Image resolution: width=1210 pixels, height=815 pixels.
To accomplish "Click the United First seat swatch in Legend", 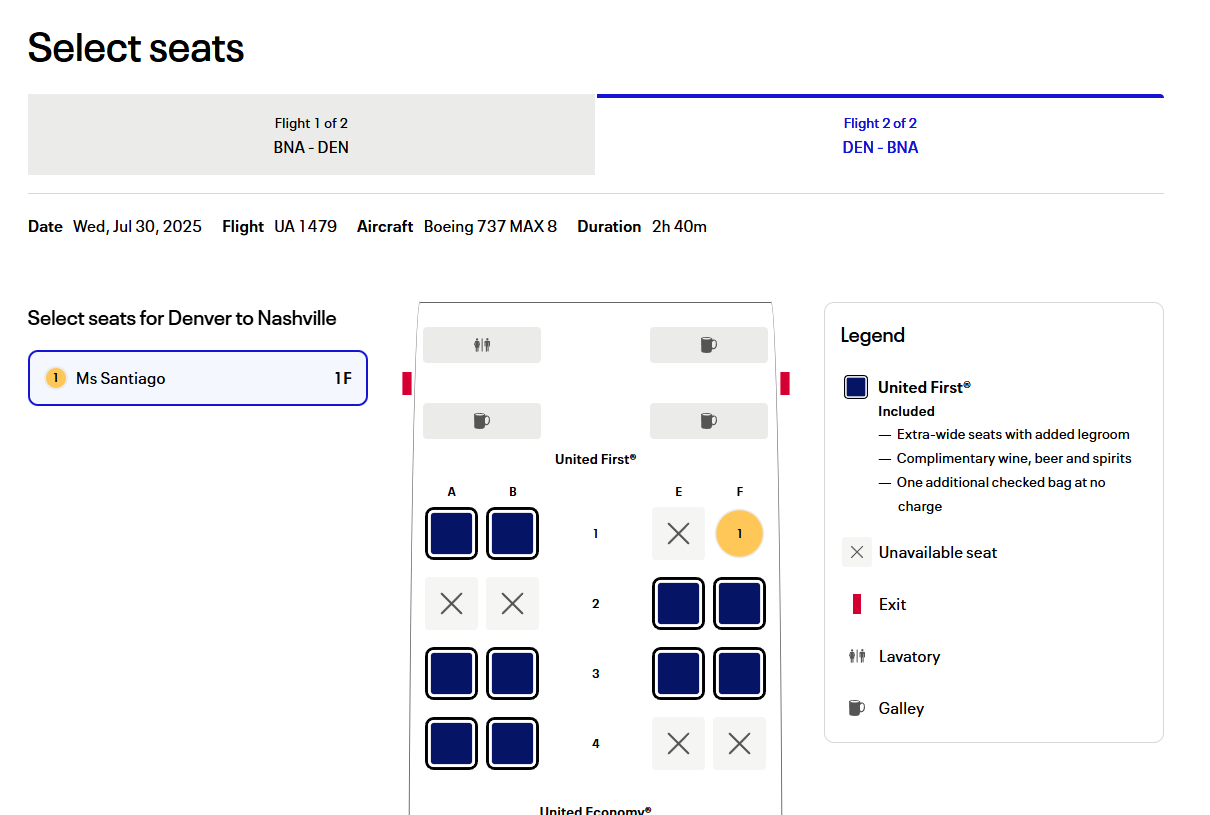I will tap(856, 387).
